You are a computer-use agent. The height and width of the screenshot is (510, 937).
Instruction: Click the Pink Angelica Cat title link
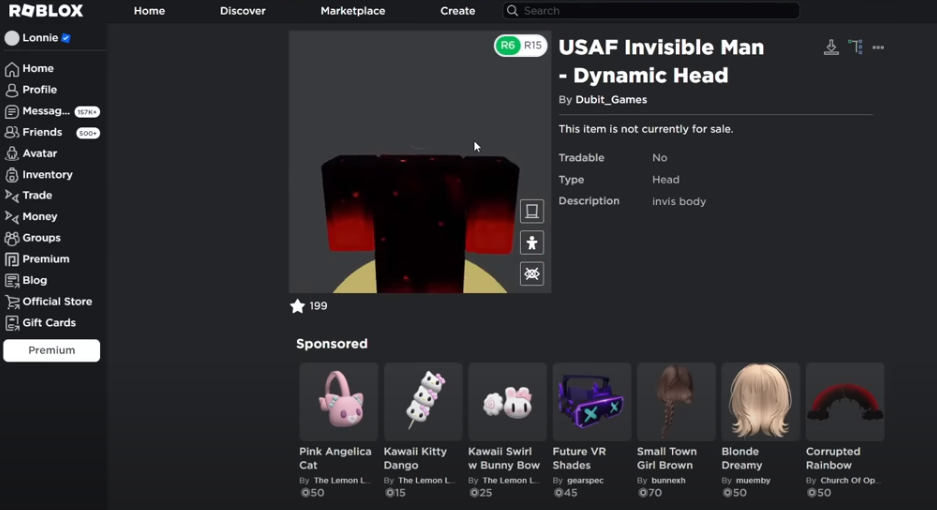(335, 459)
